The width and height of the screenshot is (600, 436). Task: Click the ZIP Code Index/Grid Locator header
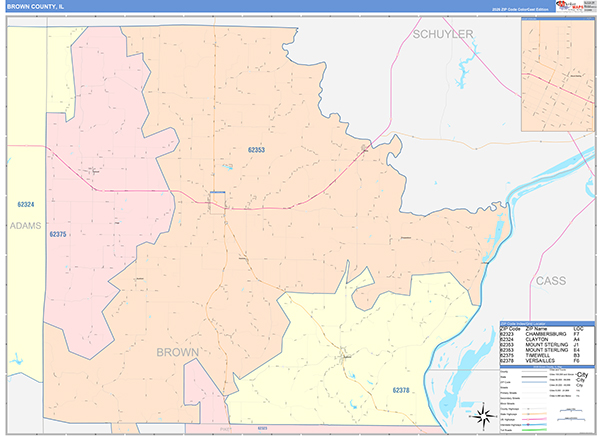coord(547,324)
